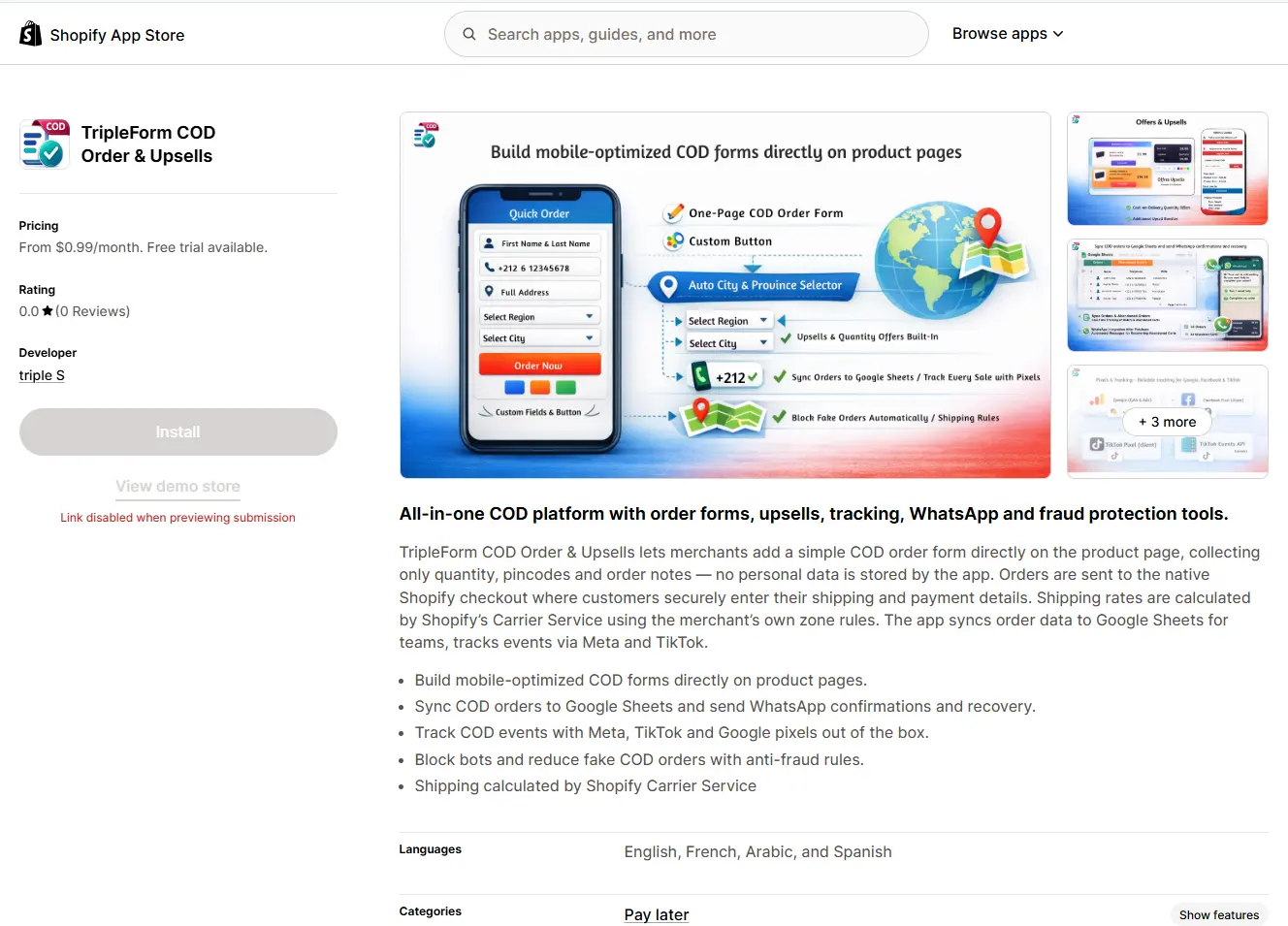The image size is (1288, 926).
Task: Click the Shopify bag logo icon
Action: tap(30, 34)
